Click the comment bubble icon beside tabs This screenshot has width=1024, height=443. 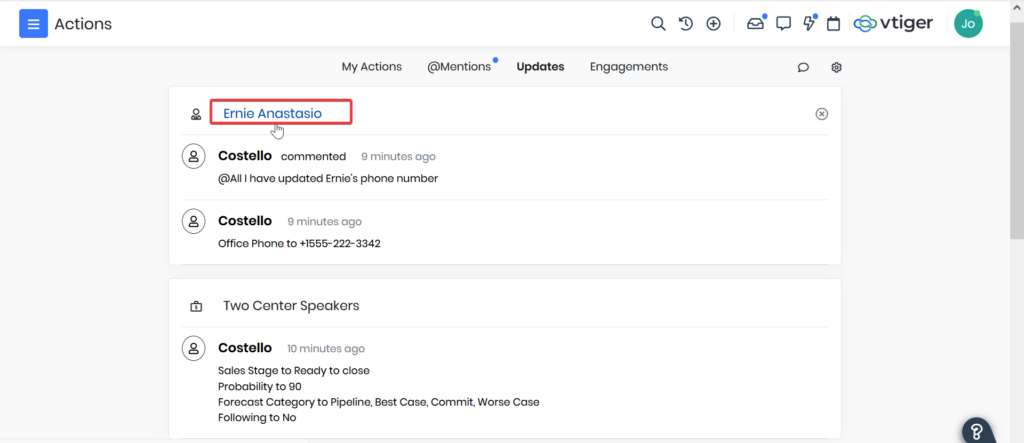[x=803, y=67]
